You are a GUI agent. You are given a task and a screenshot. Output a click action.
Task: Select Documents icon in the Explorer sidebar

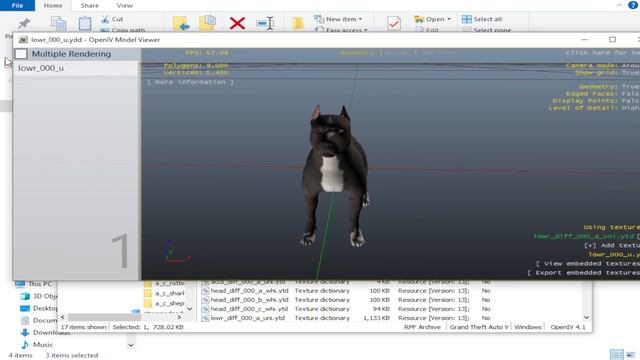click(25, 320)
